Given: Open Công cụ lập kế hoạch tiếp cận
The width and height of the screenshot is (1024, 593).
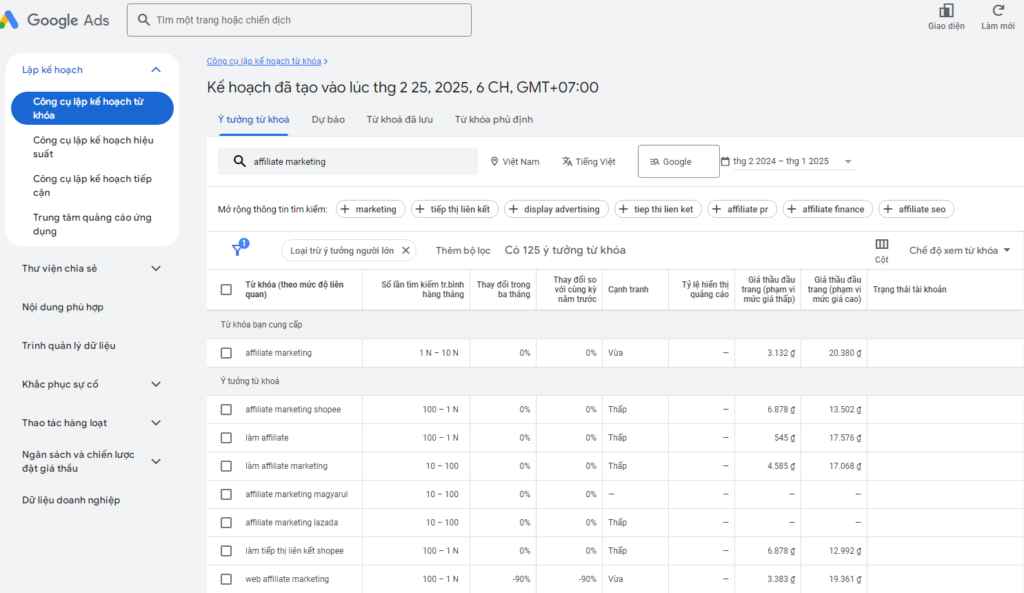Looking at the screenshot, I should pyautogui.click(x=92, y=185).
